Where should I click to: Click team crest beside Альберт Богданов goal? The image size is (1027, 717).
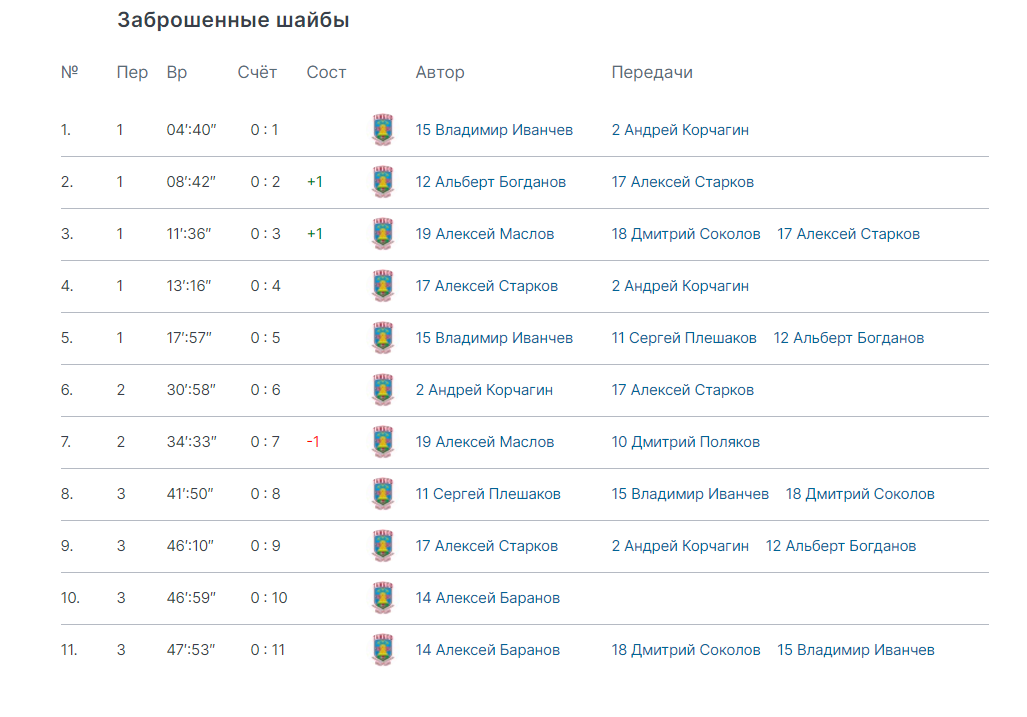[x=383, y=182]
